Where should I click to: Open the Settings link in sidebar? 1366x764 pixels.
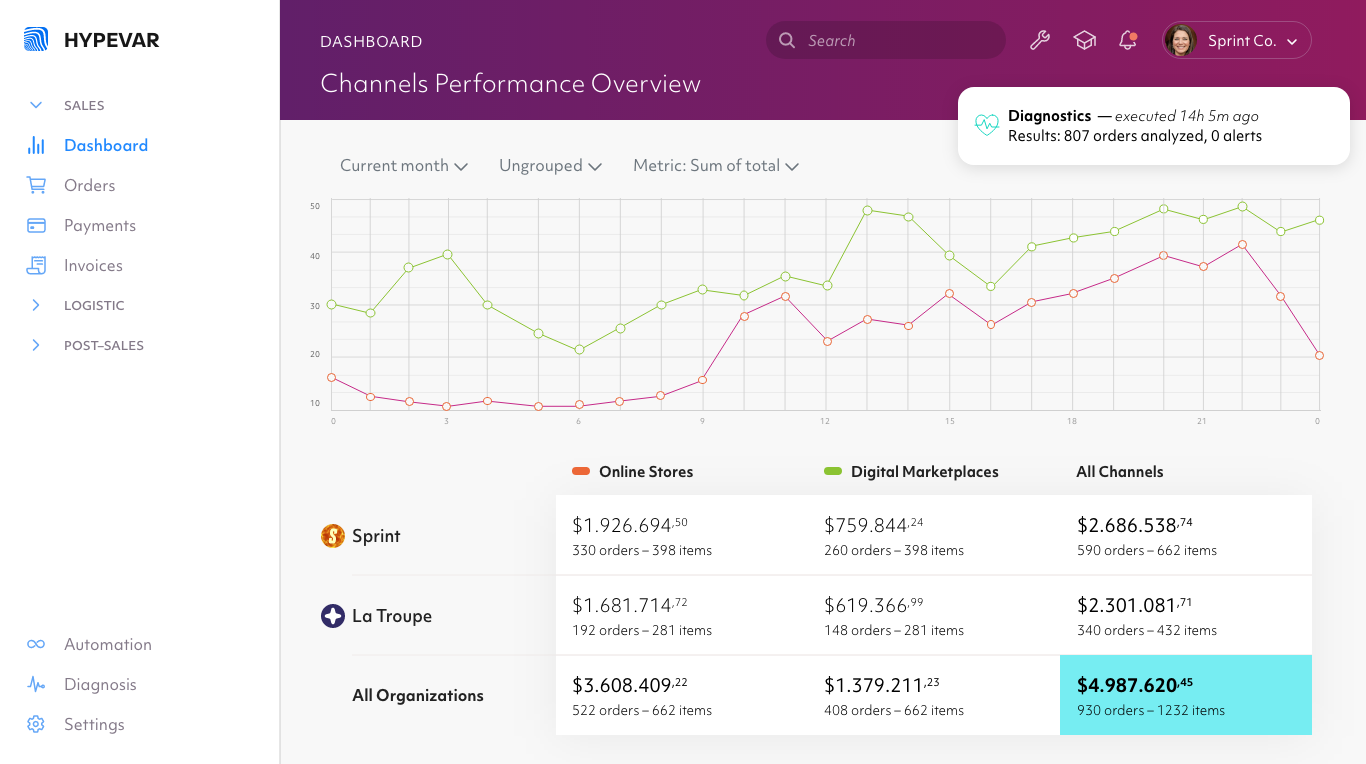coord(94,724)
